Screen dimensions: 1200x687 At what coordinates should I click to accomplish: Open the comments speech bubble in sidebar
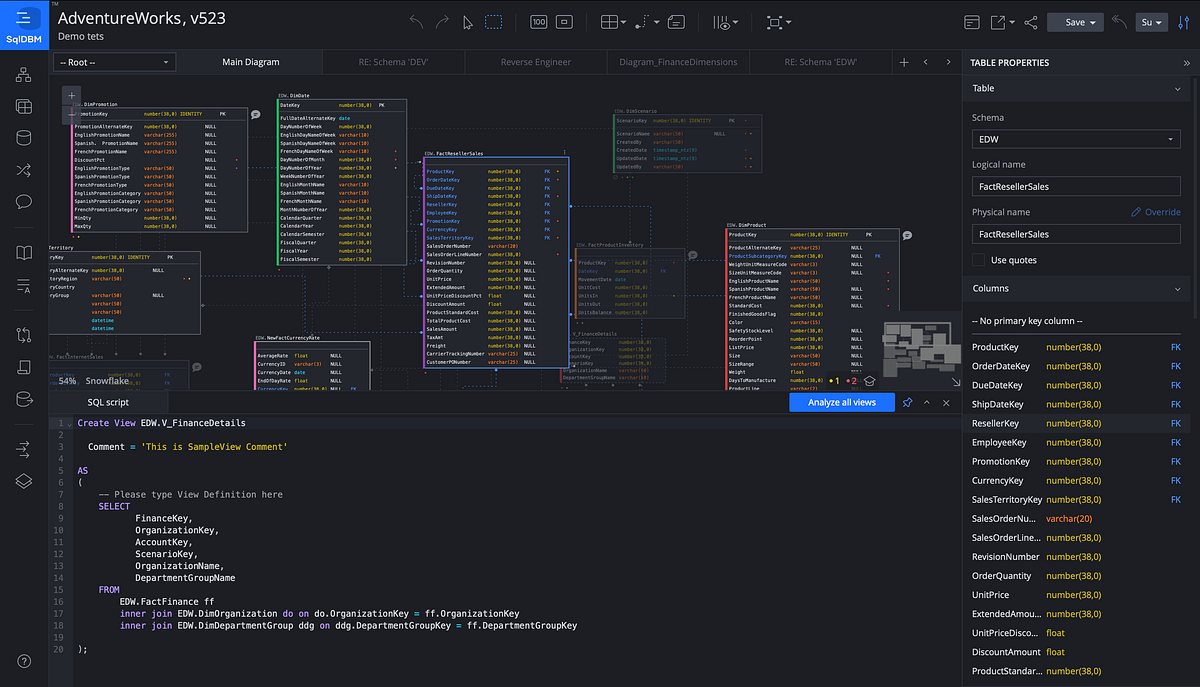(24, 202)
